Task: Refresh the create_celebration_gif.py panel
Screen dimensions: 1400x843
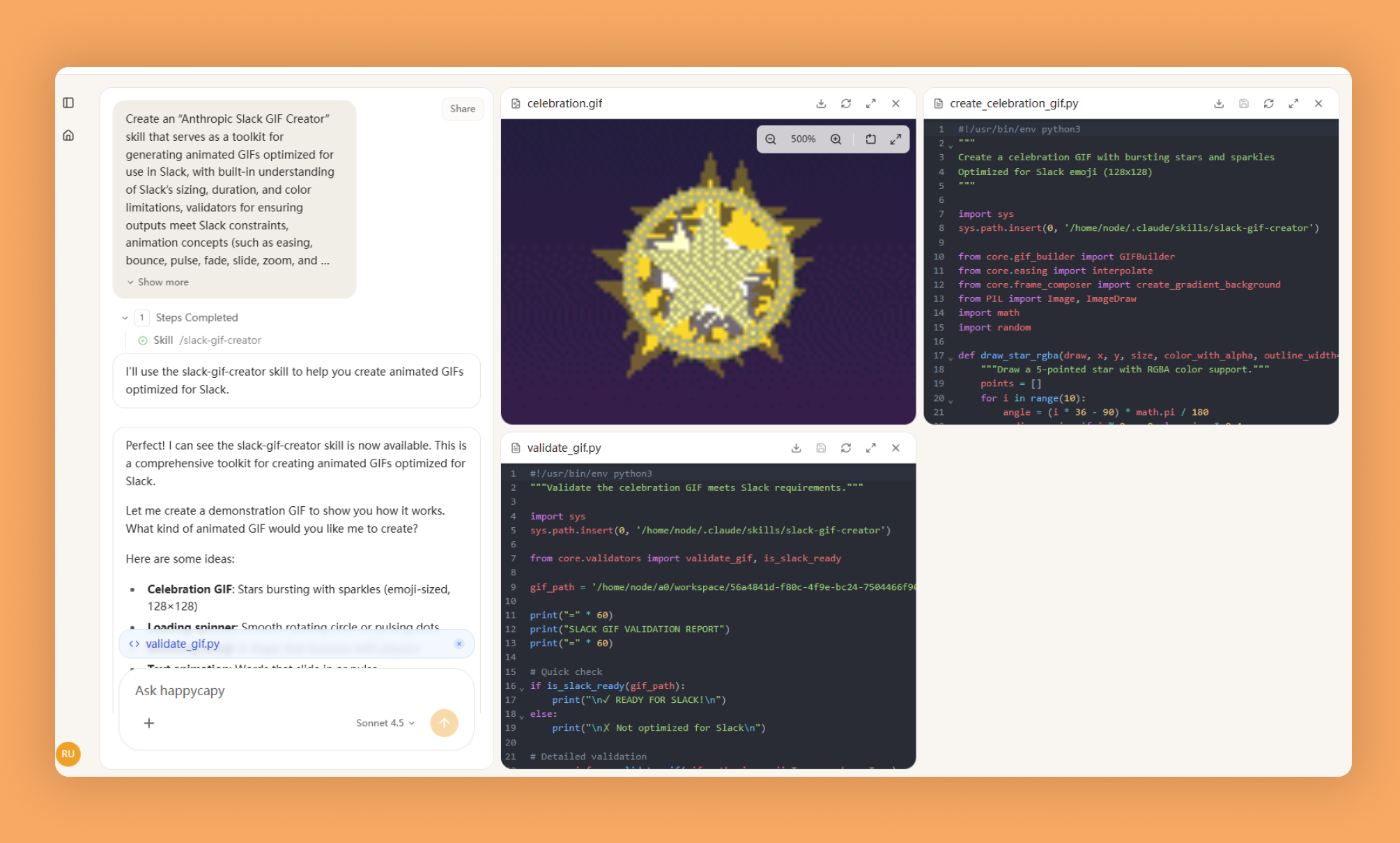Action: (x=1268, y=103)
